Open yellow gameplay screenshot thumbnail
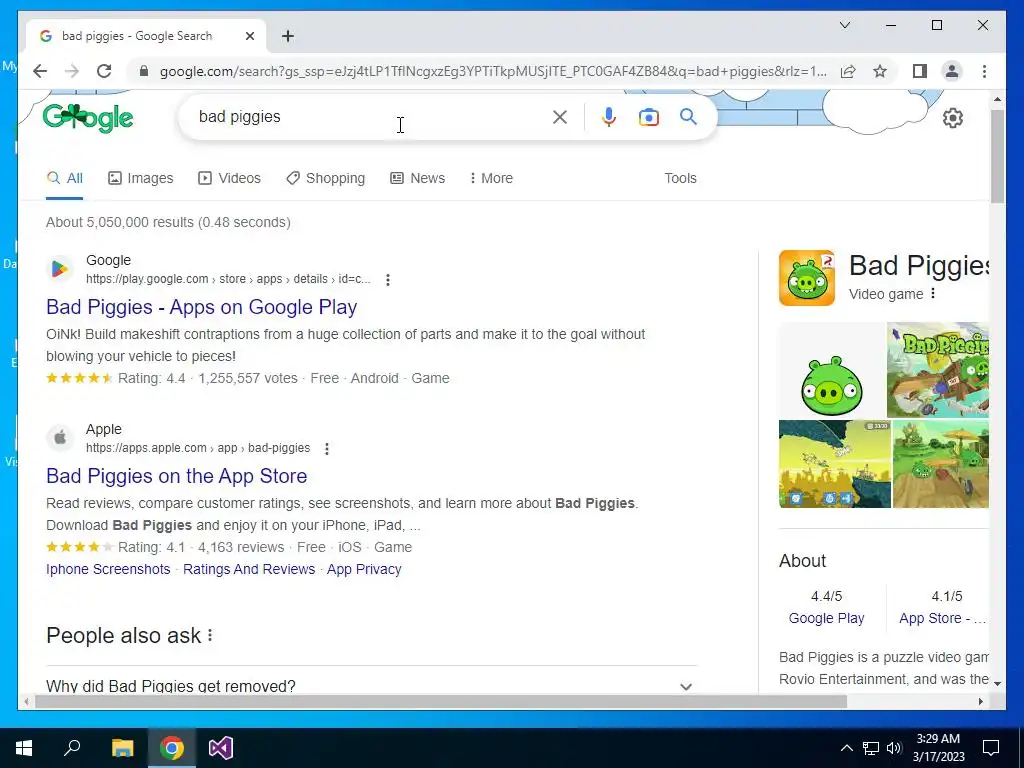1024x768 pixels. (835, 464)
